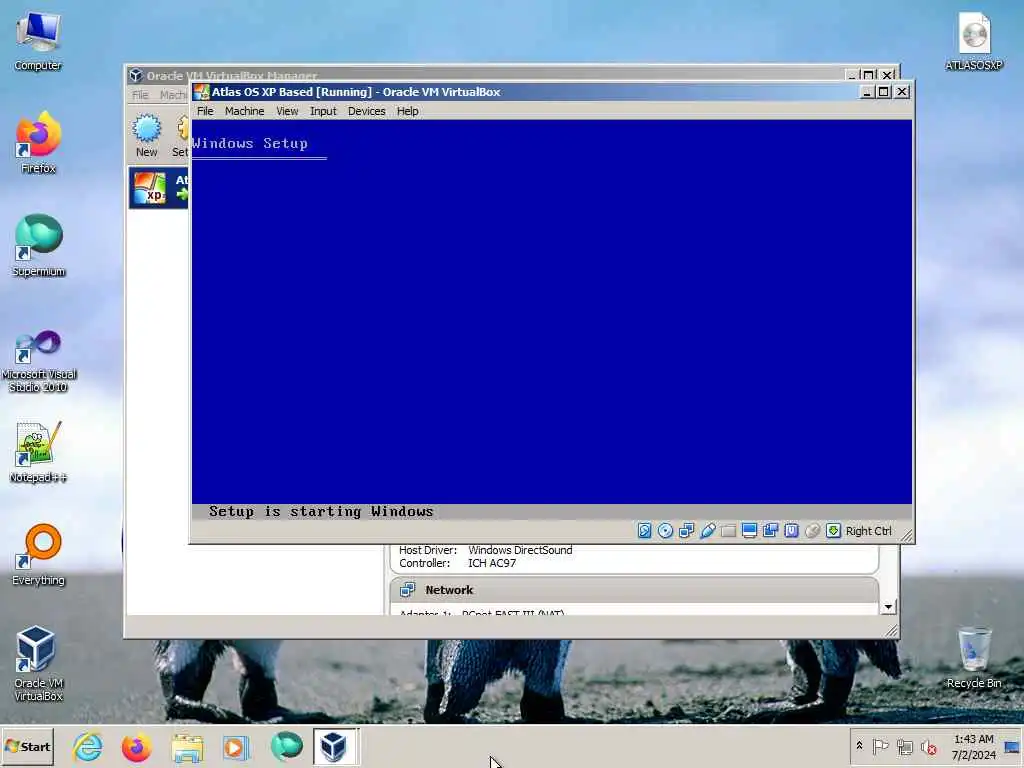Click inside the Windows Setup VM screen
This screenshot has width=1024, height=768.
pos(552,320)
